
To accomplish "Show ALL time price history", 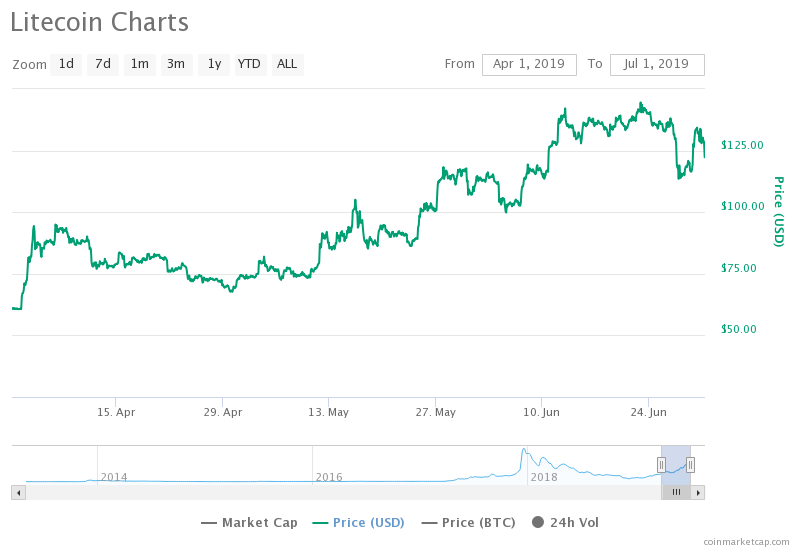I will tap(287, 64).
